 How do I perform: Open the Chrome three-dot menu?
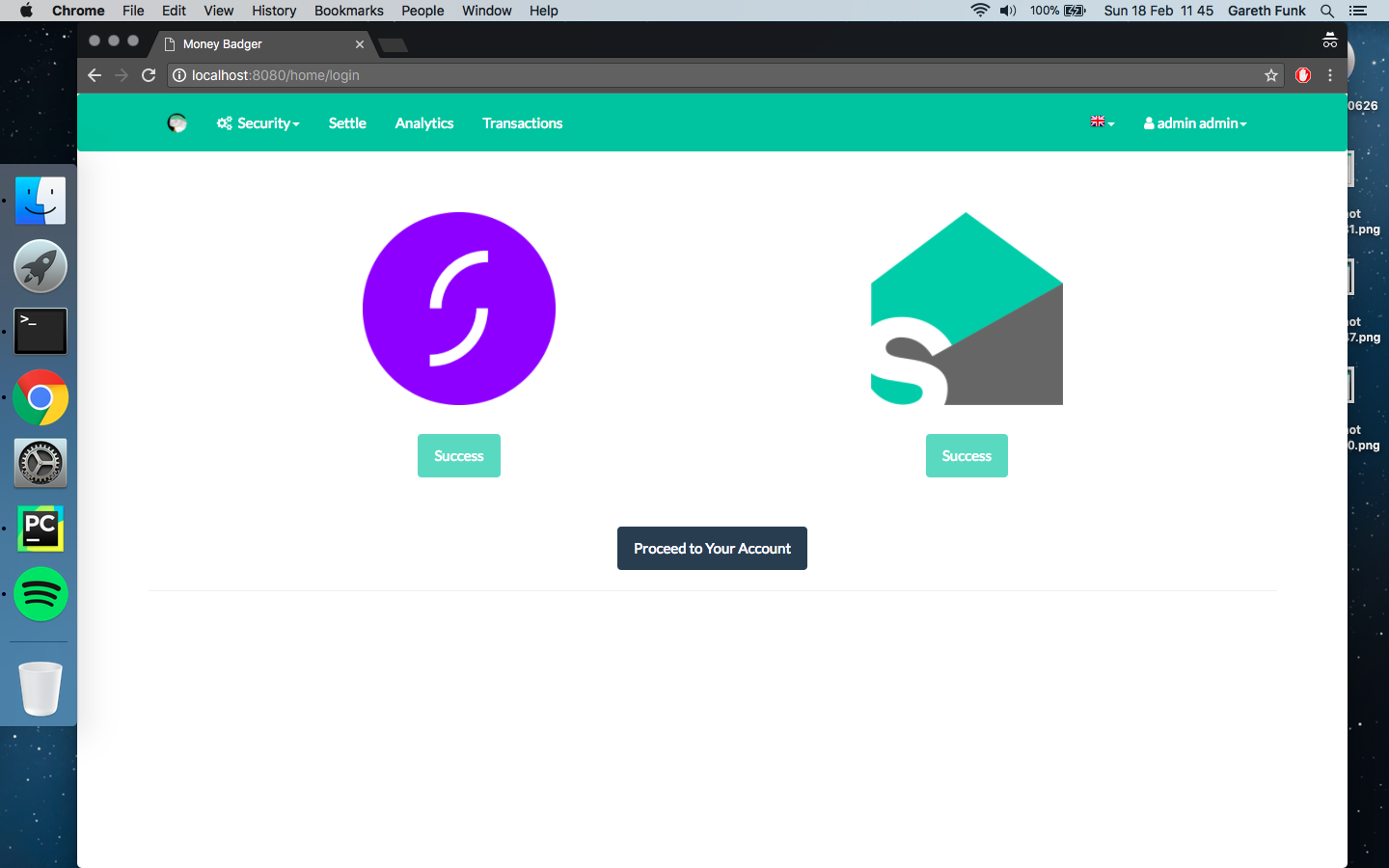1330,75
